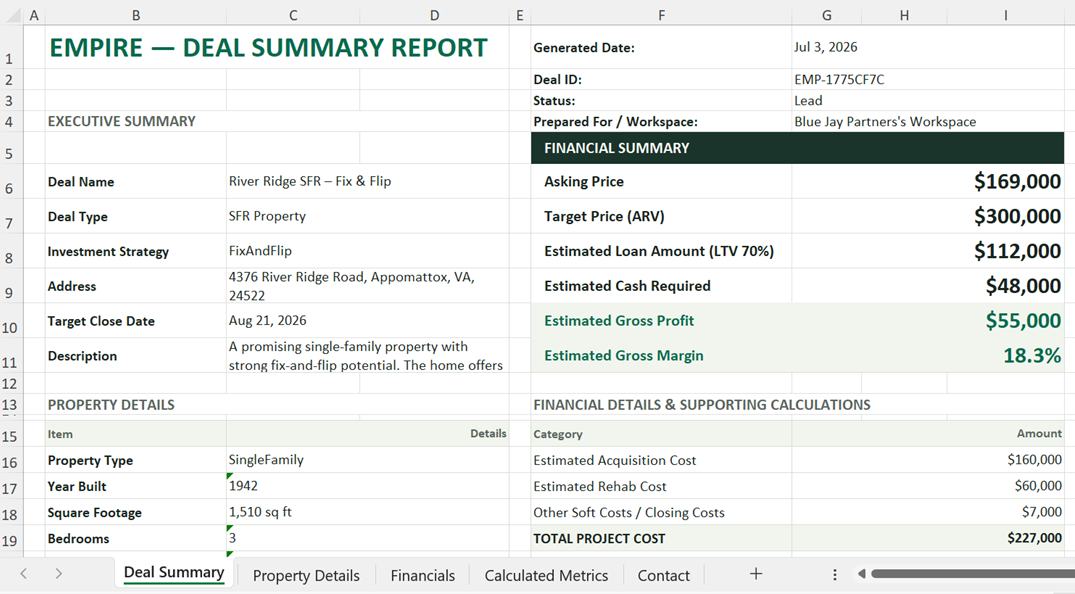Select Estimated Cash Required value $48,000
This screenshot has width=1075, height=594.
pyautogui.click(x=1023, y=285)
